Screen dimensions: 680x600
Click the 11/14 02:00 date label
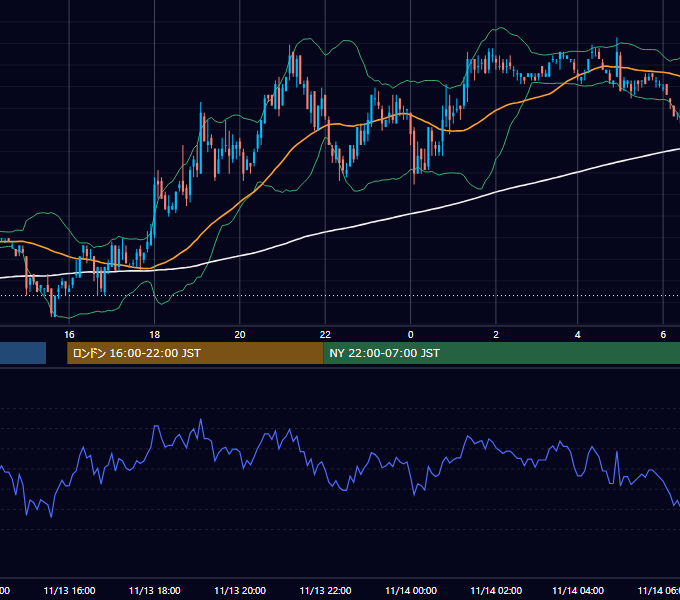pos(496,590)
